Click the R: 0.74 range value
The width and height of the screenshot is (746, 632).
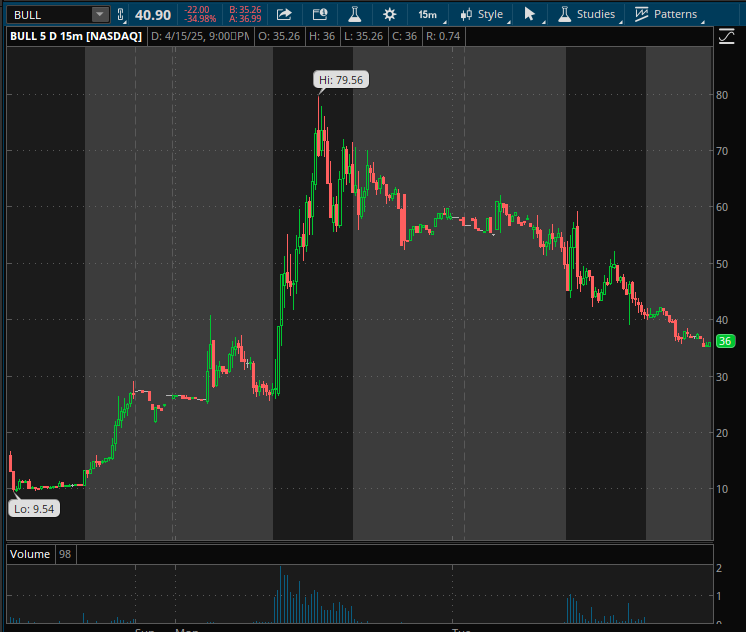[x=443, y=36]
